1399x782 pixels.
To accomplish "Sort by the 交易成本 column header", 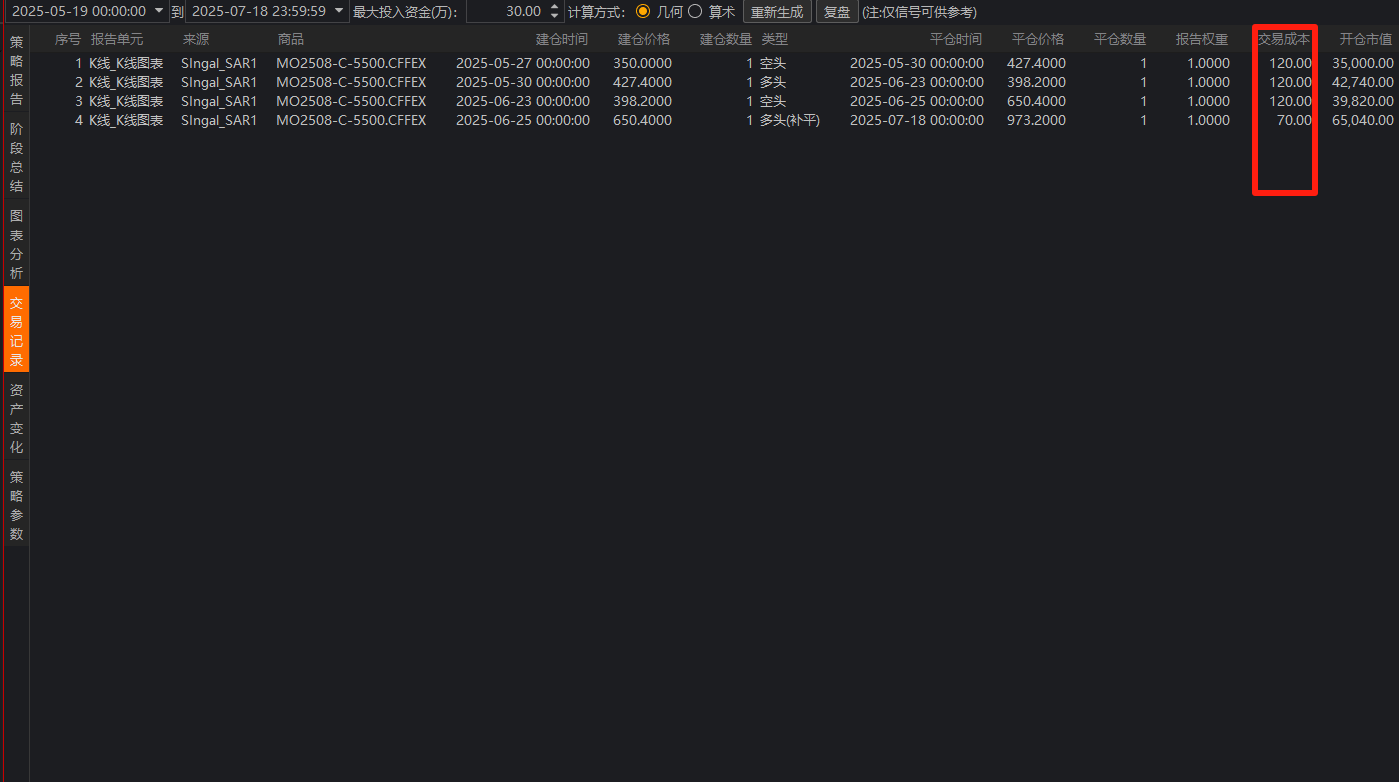I will (x=1284, y=39).
